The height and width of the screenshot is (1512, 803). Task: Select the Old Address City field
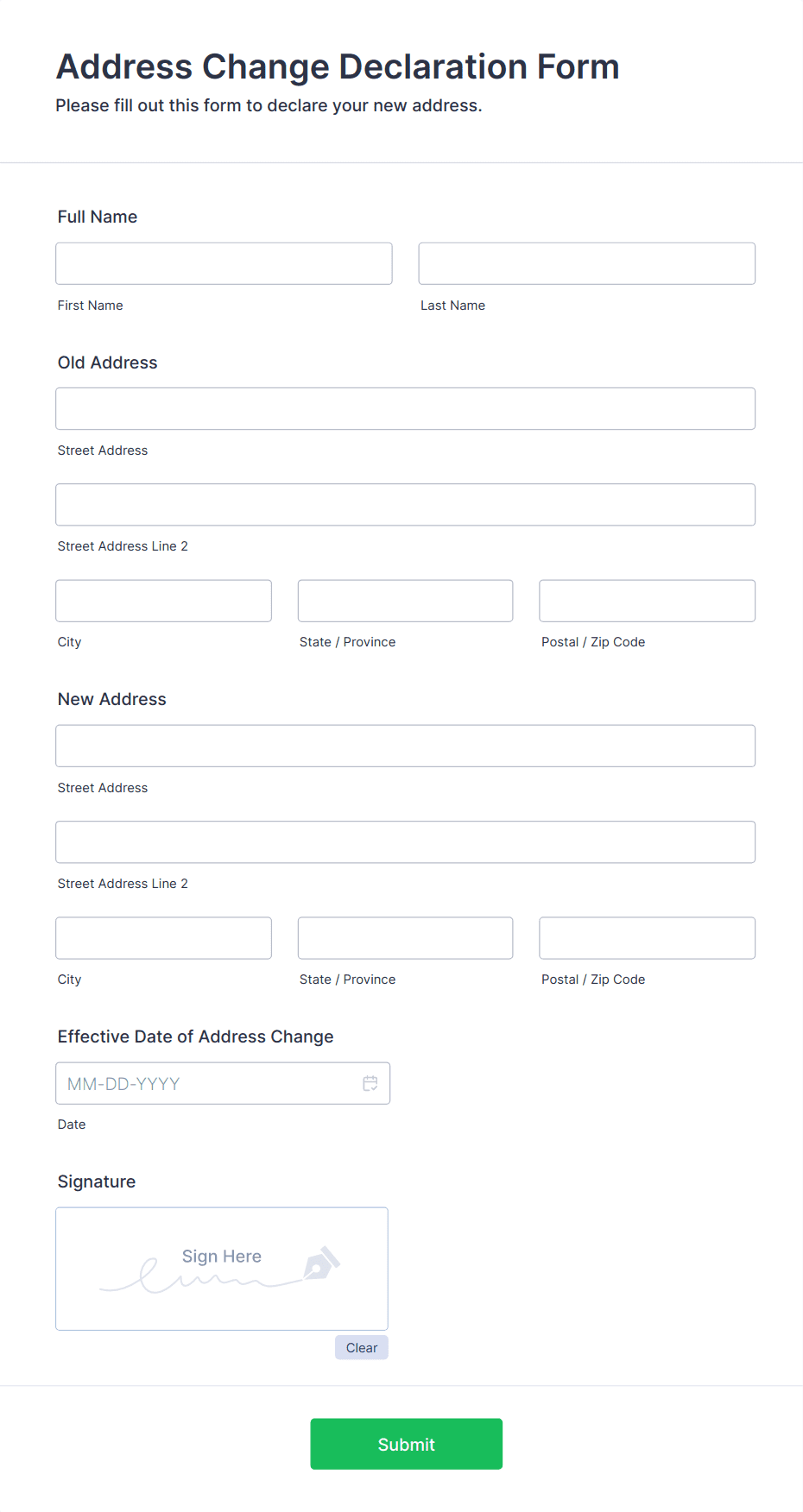pyautogui.click(x=163, y=601)
